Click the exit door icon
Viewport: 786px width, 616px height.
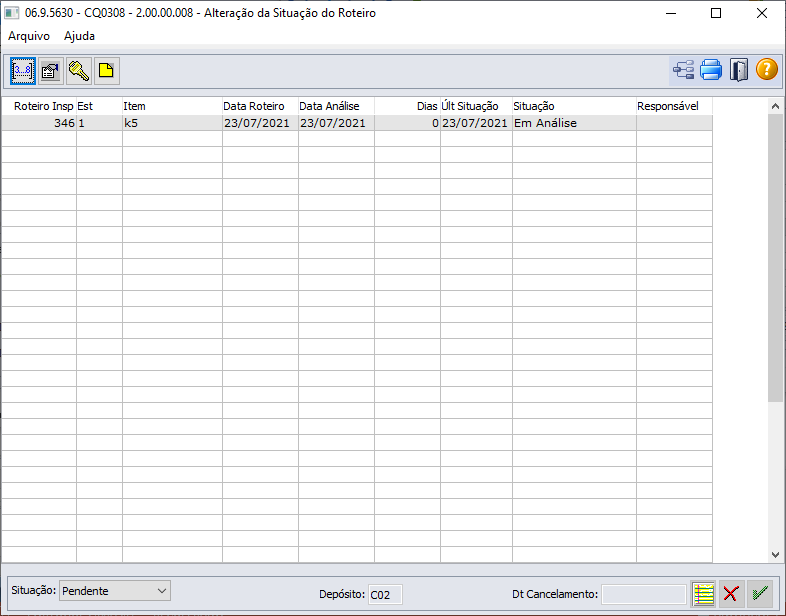point(738,70)
